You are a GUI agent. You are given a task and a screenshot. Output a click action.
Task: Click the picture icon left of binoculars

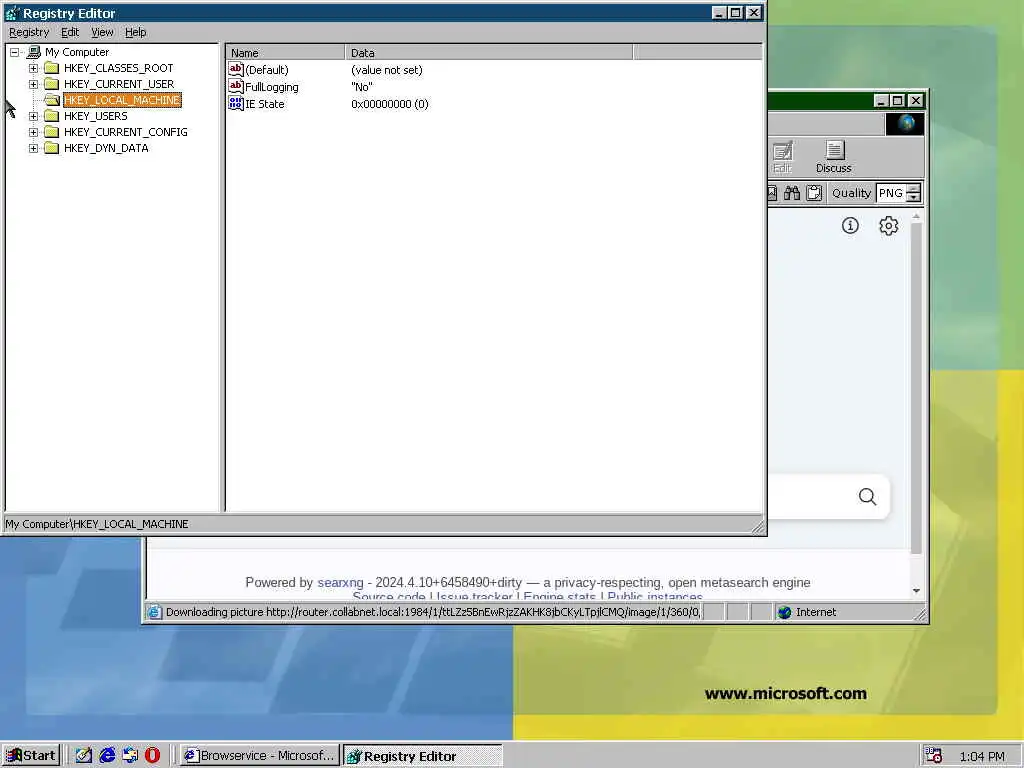coord(773,193)
